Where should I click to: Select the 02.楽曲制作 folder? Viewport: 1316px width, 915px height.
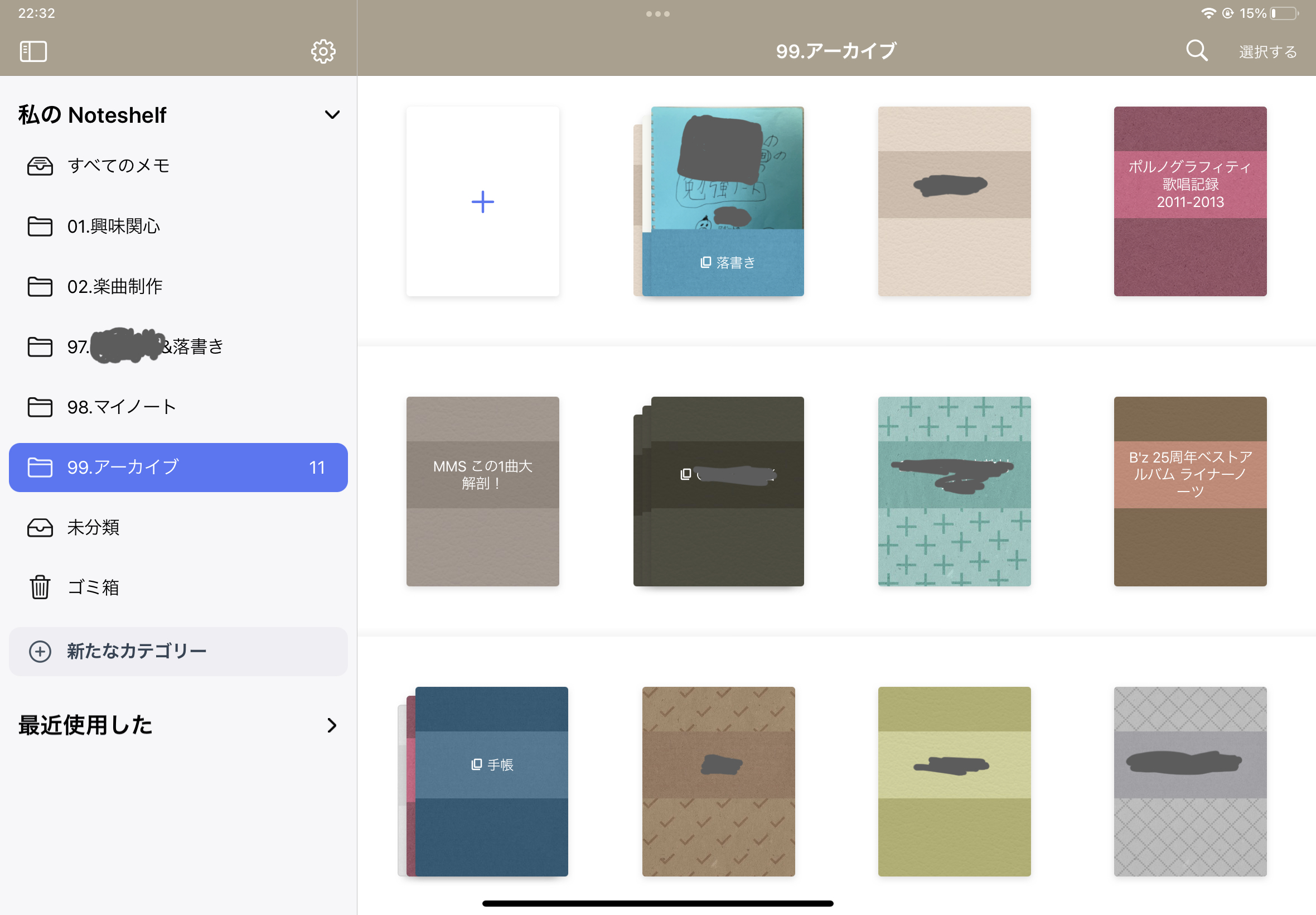114,286
